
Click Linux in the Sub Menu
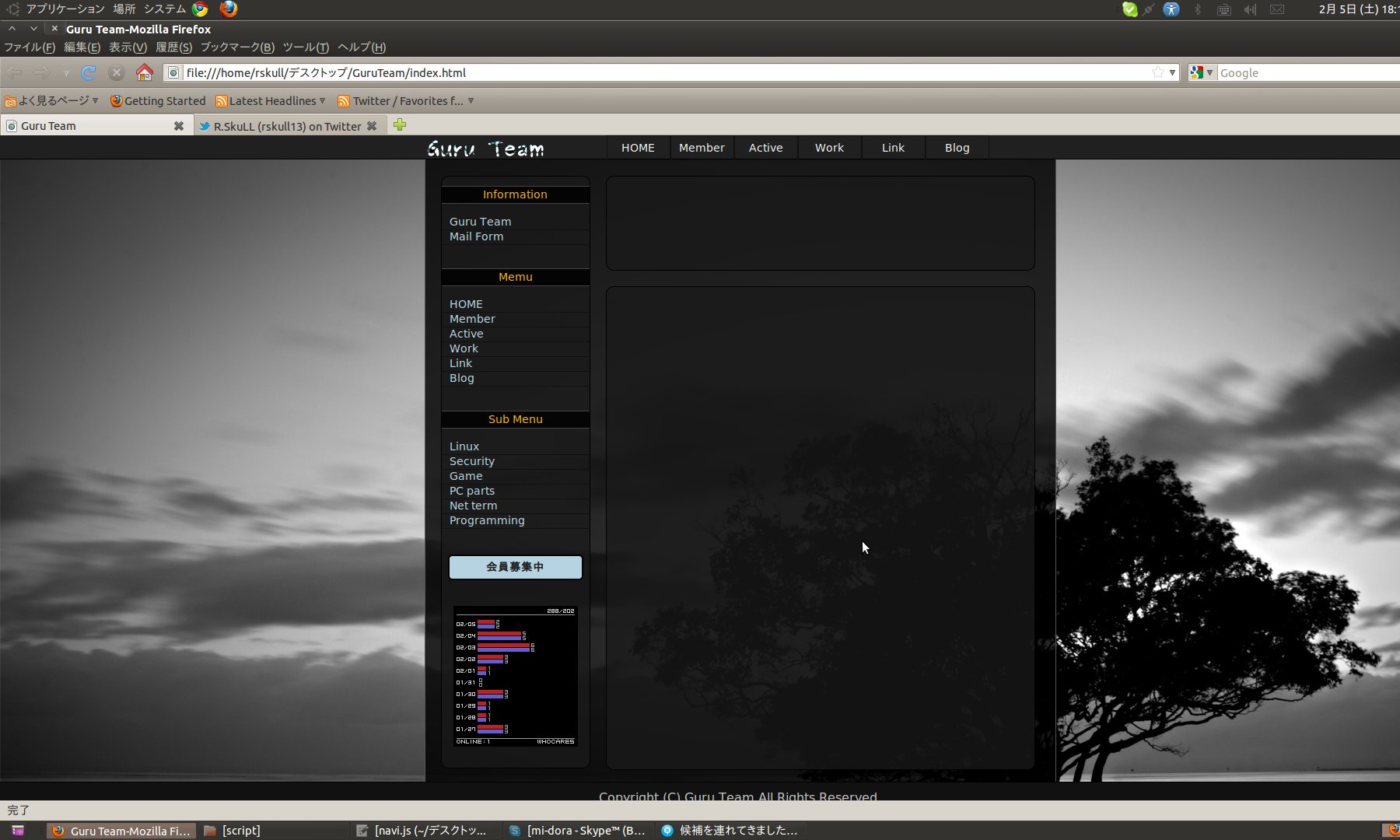coord(464,446)
